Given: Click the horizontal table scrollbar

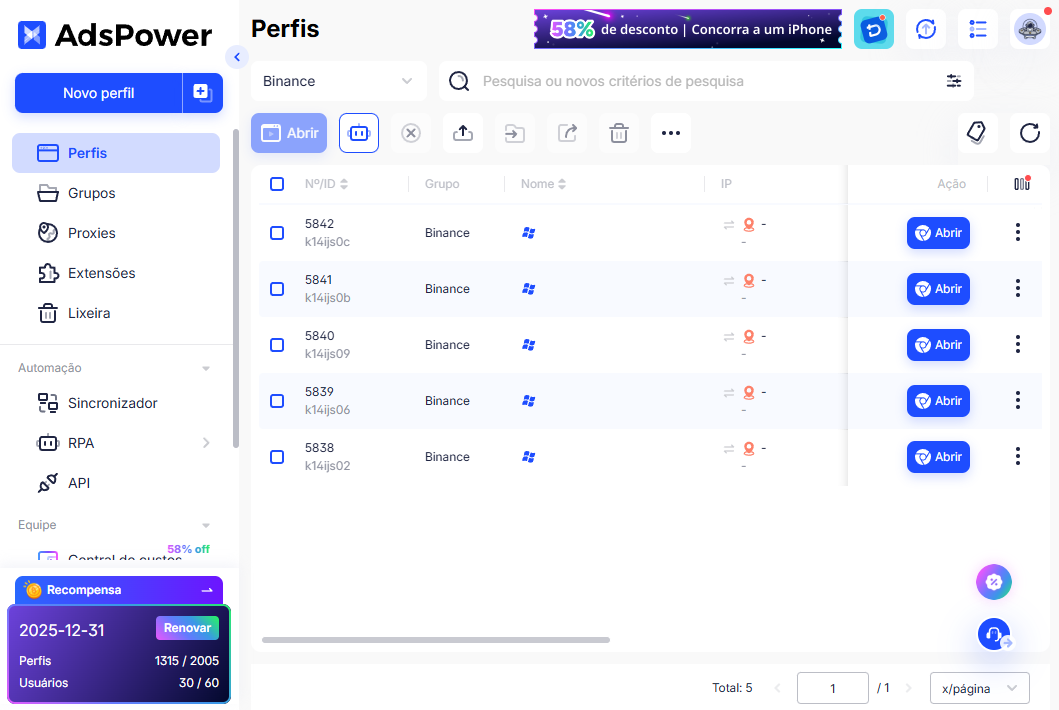Looking at the screenshot, I should (x=436, y=640).
